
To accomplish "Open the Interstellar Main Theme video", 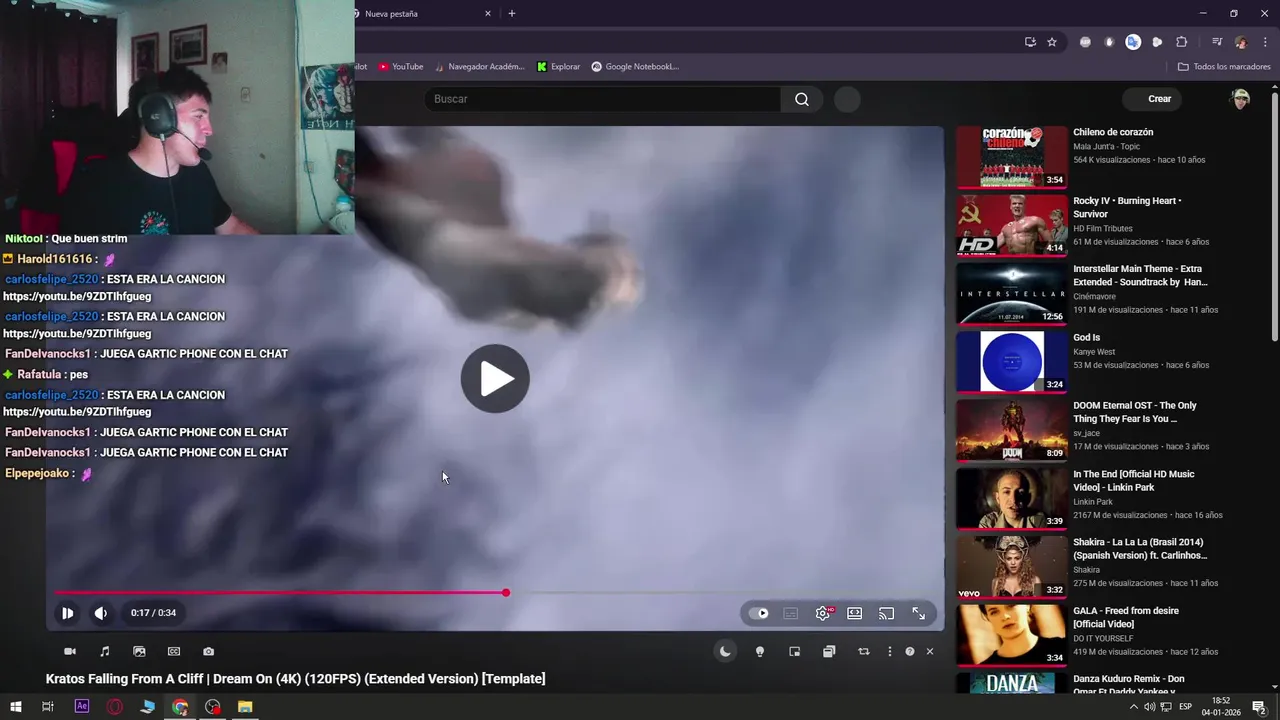I will click(1140, 275).
